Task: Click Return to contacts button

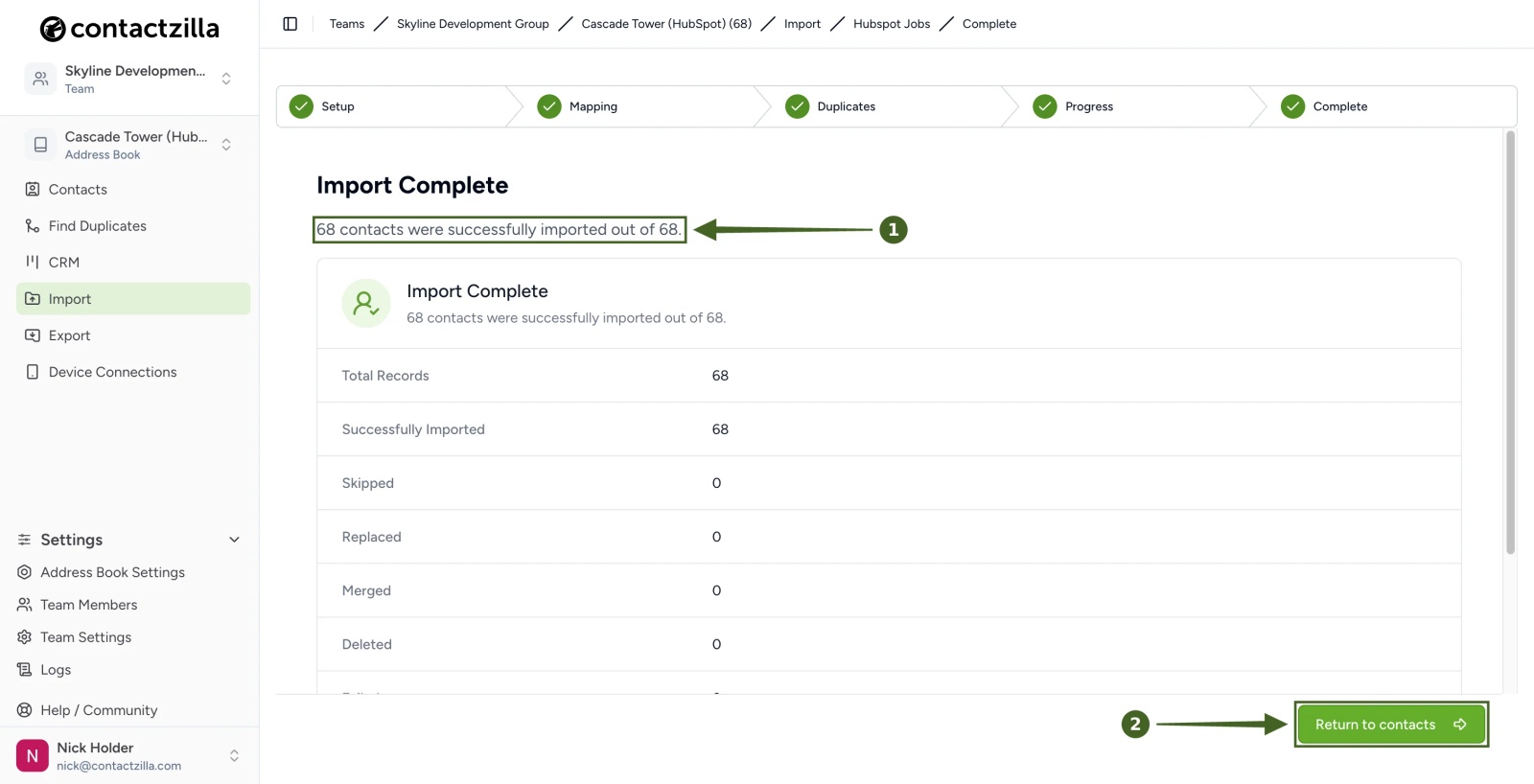Action: click(1391, 725)
